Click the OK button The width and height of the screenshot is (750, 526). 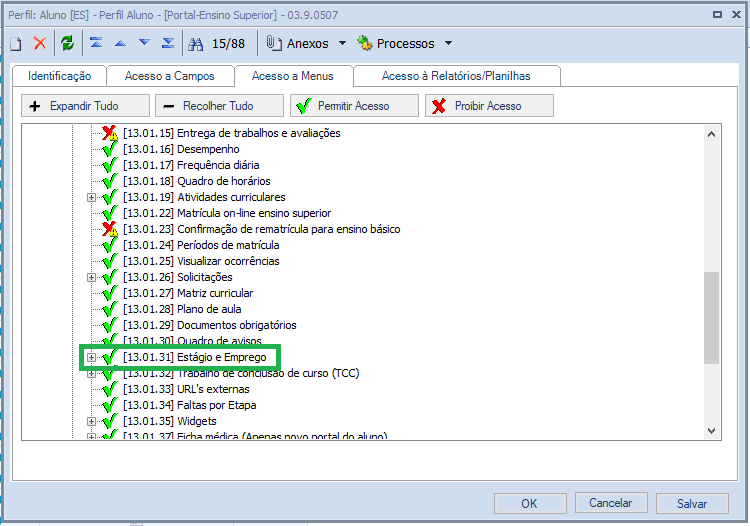tap(530, 504)
